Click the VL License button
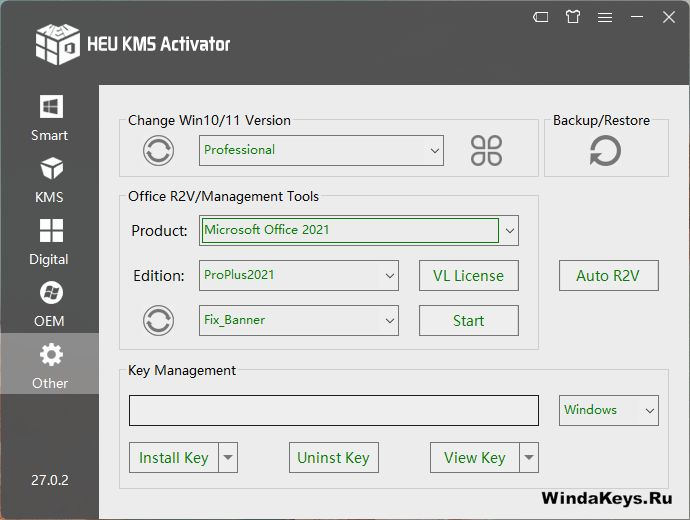This screenshot has height=520, width=690. pyautogui.click(x=469, y=275)
